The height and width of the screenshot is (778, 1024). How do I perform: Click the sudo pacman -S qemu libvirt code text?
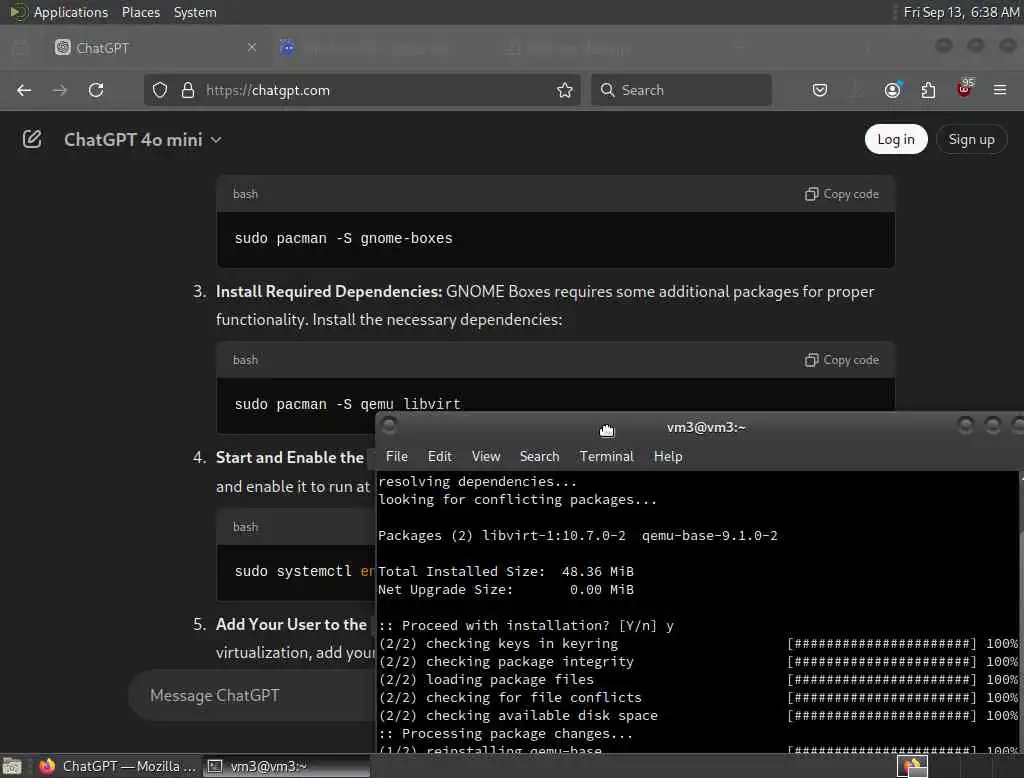(x=347, y=404)
